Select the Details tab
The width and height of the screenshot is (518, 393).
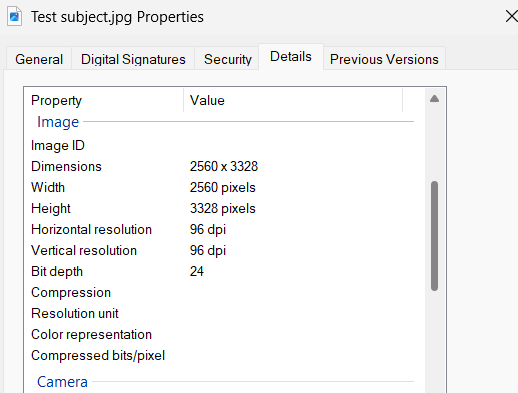click(x=291, y=56)
